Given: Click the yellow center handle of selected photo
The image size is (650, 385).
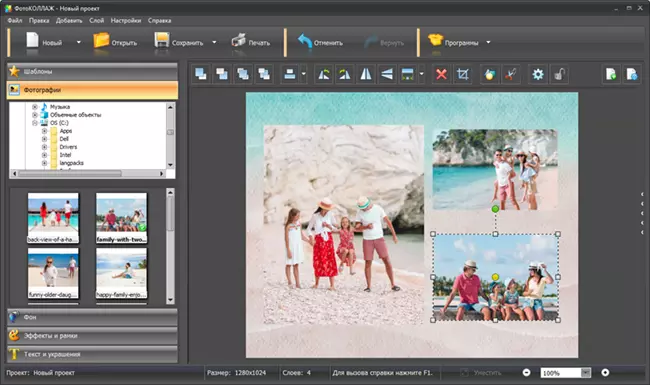Looking at the screenshot, I should click(495, 277).
